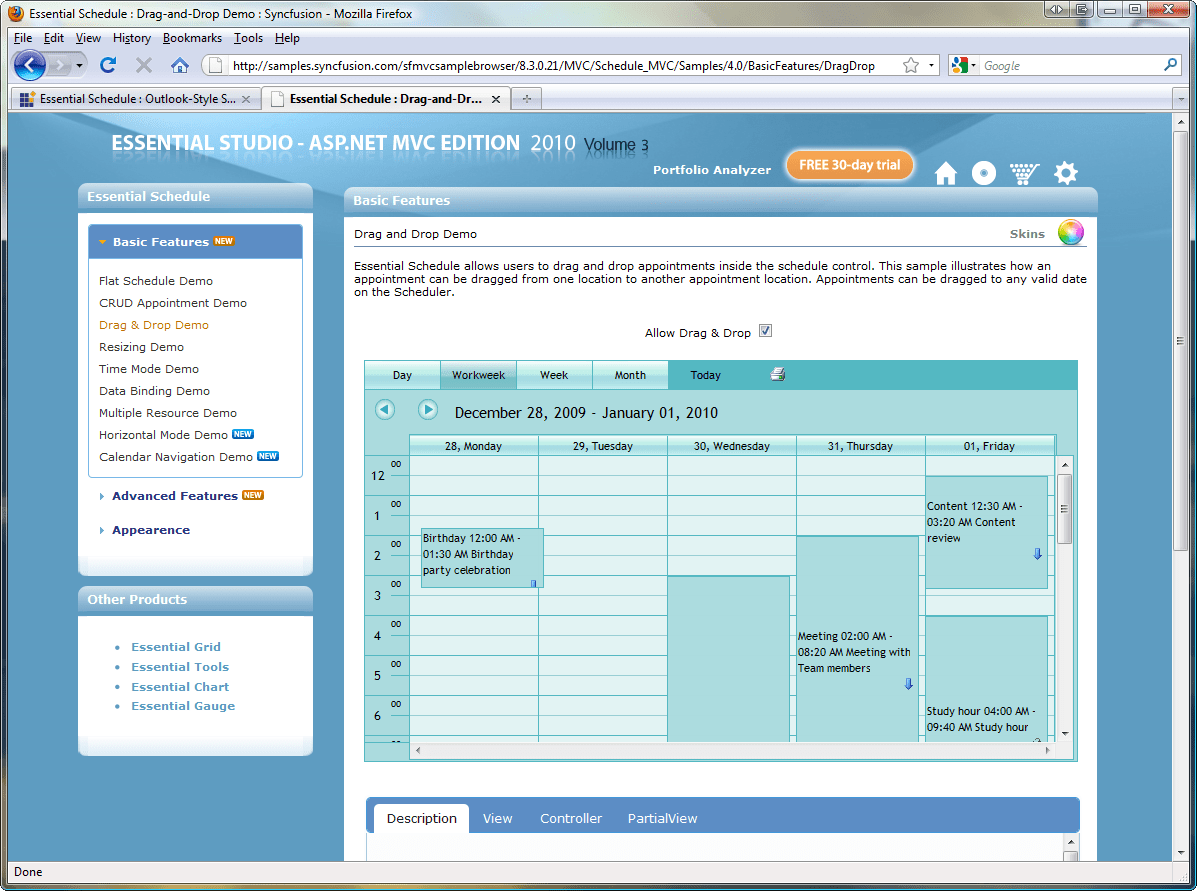This screenshot has width=1197, height=891.
Task: Open the Essential Grid product link
Action: 175,646
